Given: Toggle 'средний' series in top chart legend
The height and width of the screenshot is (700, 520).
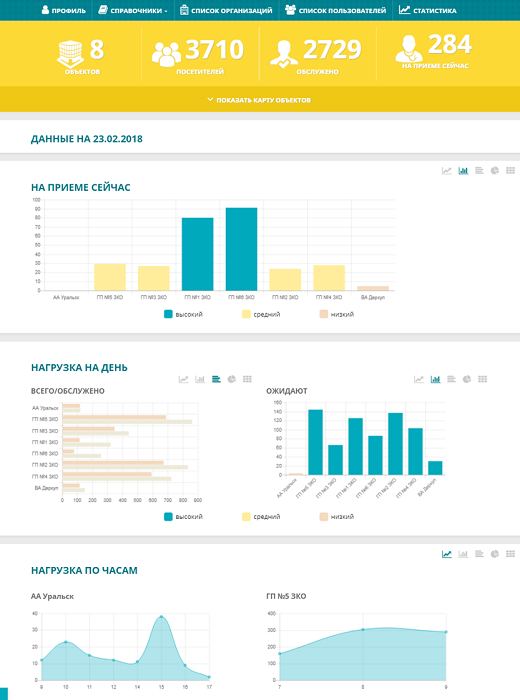Looking at the screenshot, I should pyautogui.click(x=261, y=314).
